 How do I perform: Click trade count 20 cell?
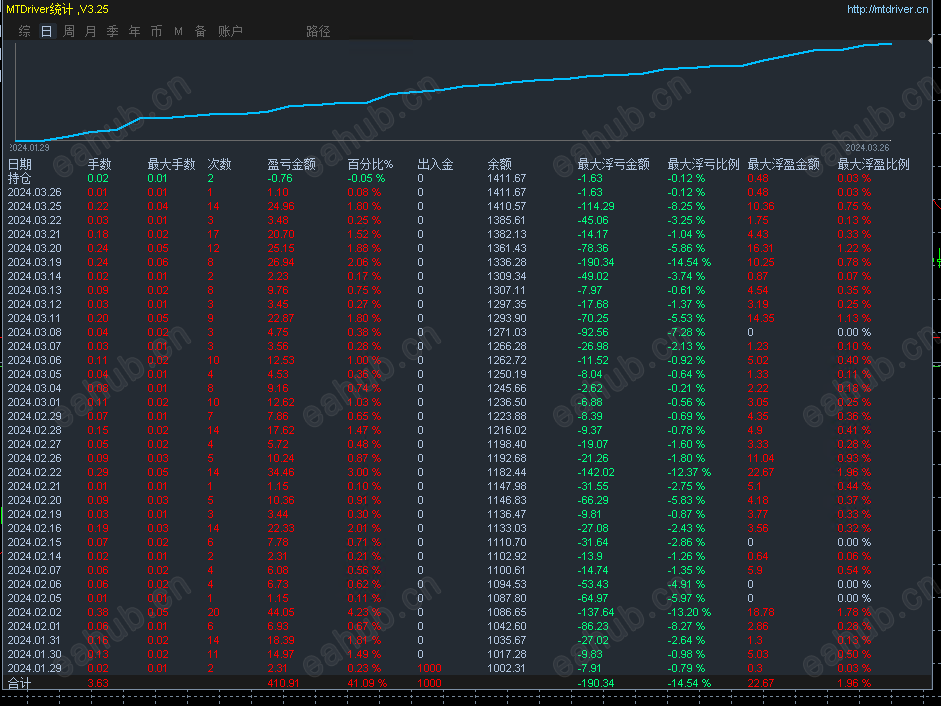pos(214,612)
